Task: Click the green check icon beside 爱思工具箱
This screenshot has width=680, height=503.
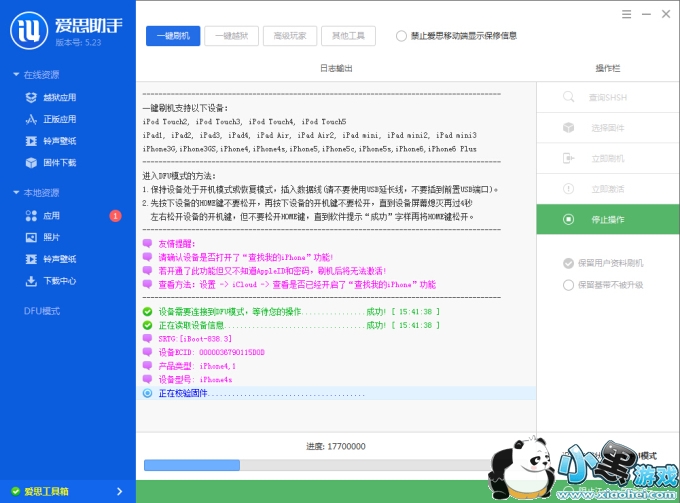Action: click(16, 491)
